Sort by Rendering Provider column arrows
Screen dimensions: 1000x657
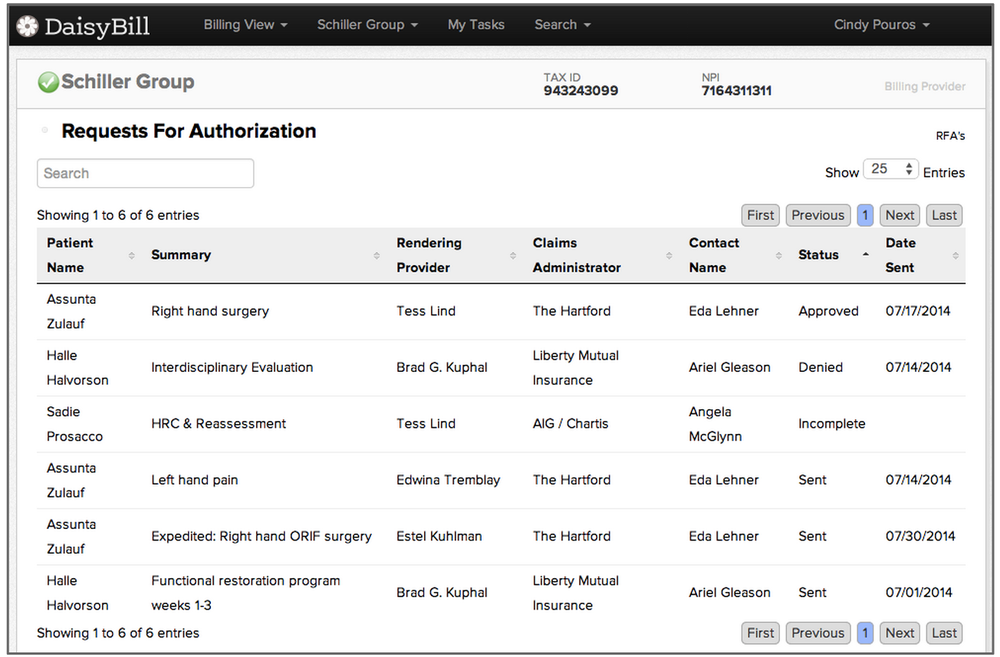(513, 256)
